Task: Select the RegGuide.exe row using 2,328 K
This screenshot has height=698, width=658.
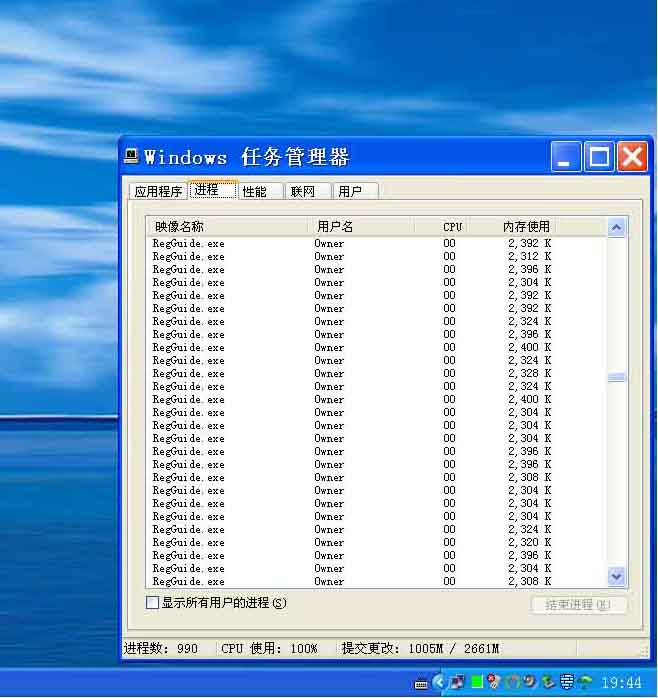Action: [x=376, y=373]
